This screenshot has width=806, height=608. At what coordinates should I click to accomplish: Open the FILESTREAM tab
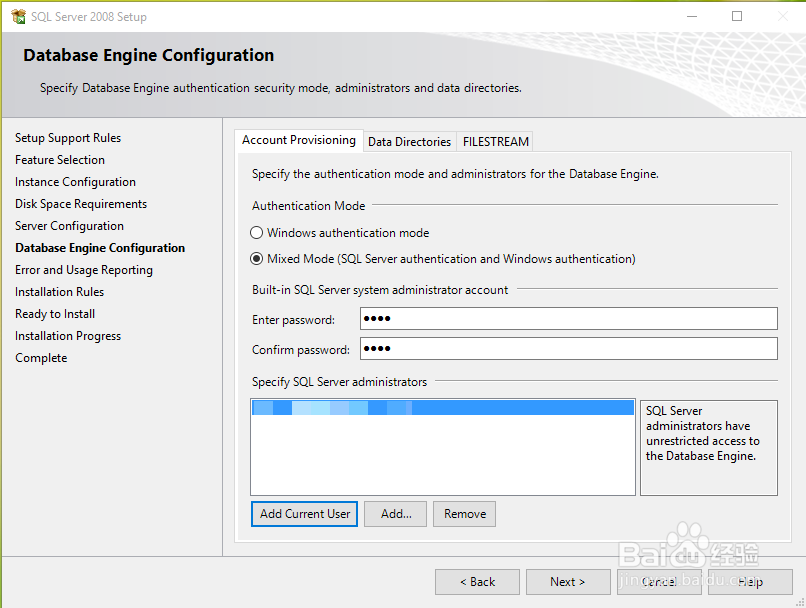[x=496, y=142]
